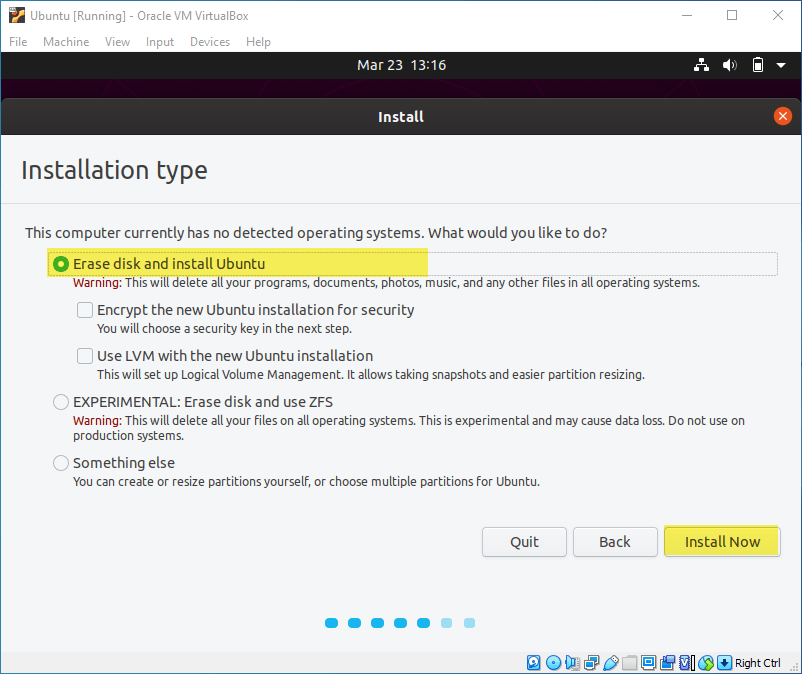The height and width of the screenshot is (674, 802).
Task: Click the Installation type heading
Action: (115, 170)
